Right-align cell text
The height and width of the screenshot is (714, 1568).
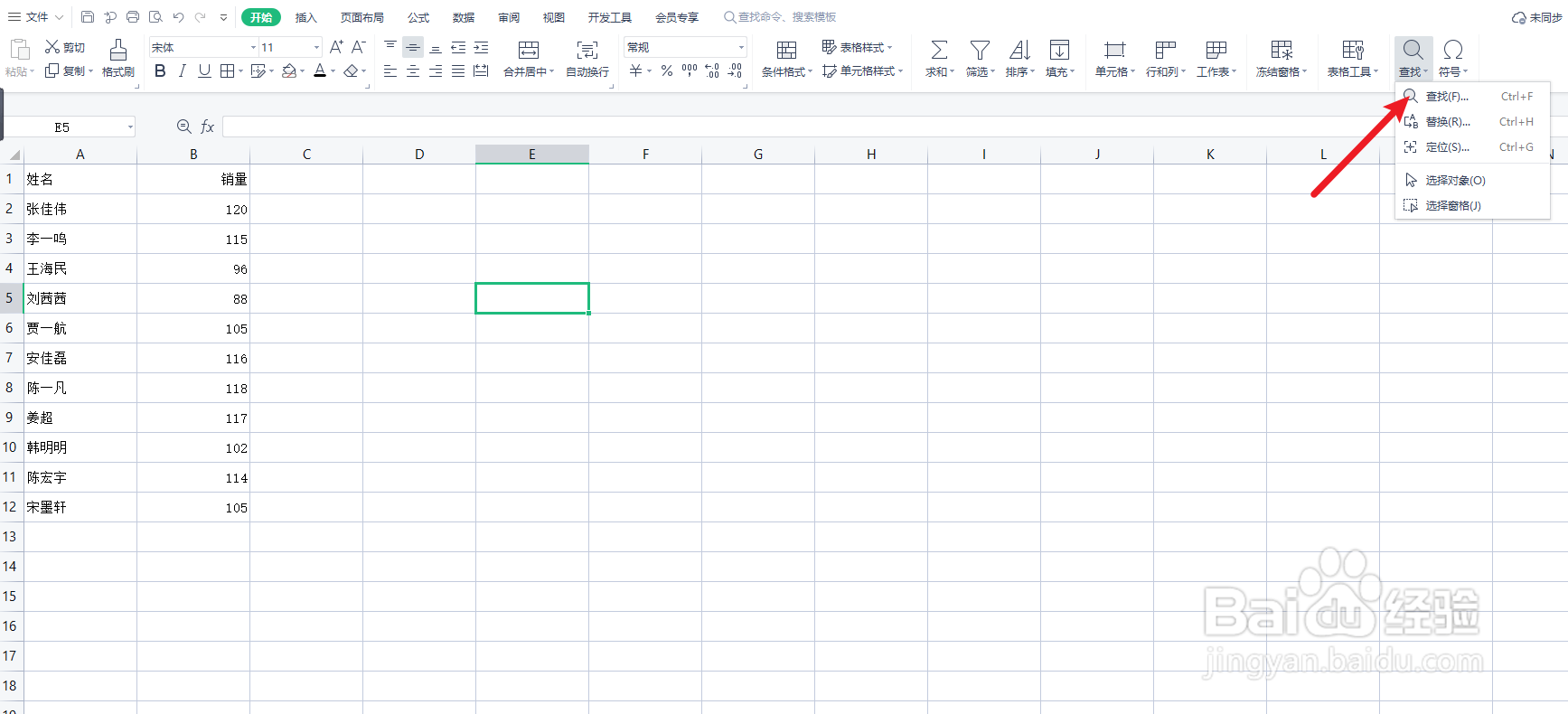coord(436,70)
